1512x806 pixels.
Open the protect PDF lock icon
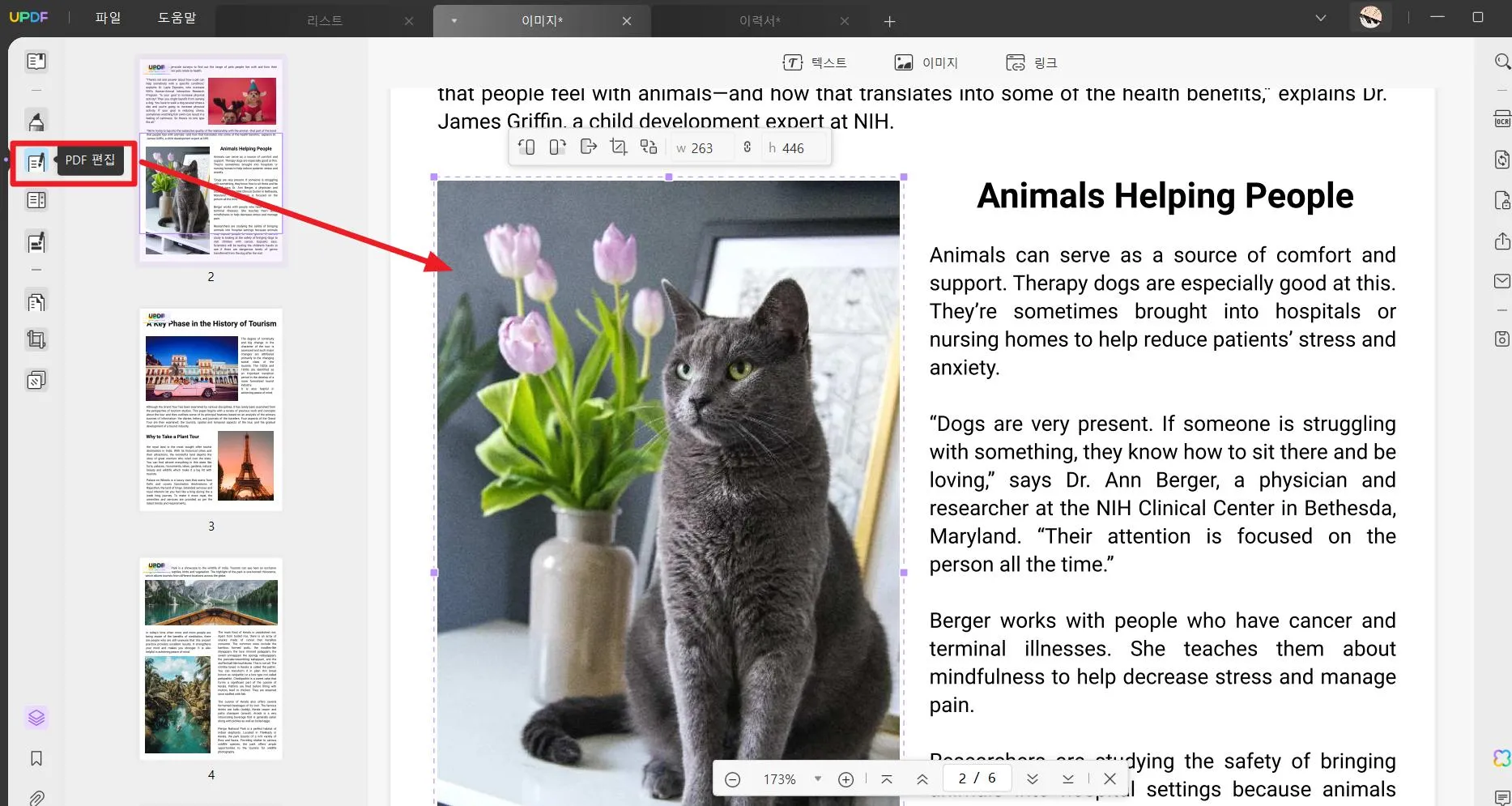(x=1502, y=200)
